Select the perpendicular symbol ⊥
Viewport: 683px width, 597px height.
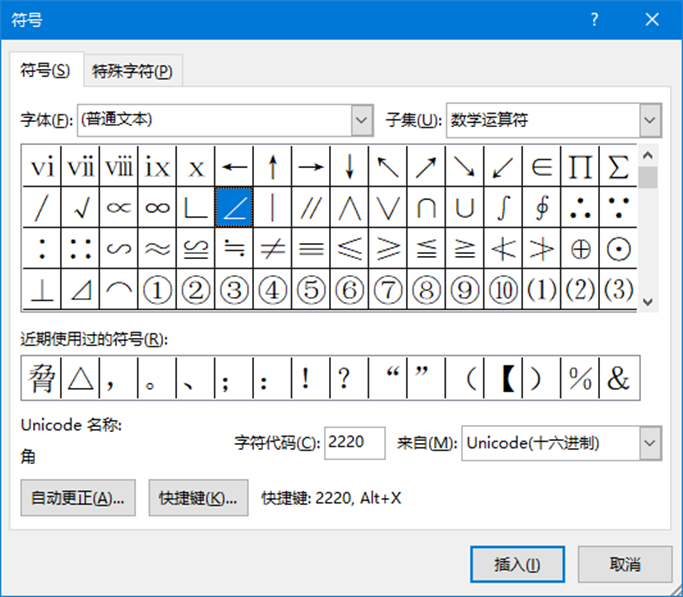click(x=41, y=290)
